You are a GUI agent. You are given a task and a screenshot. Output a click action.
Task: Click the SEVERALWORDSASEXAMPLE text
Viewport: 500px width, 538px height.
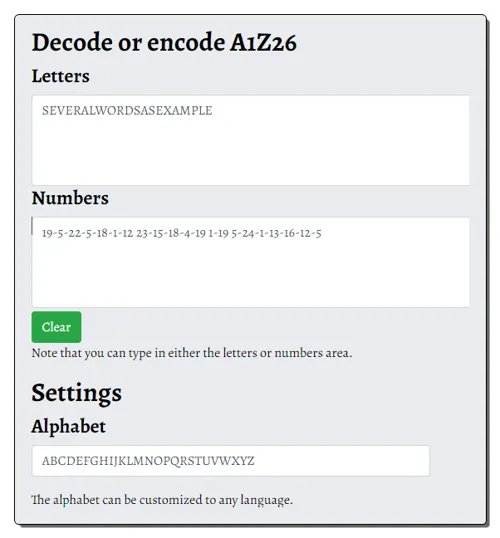pyautogui.click(x=127, y=110)
